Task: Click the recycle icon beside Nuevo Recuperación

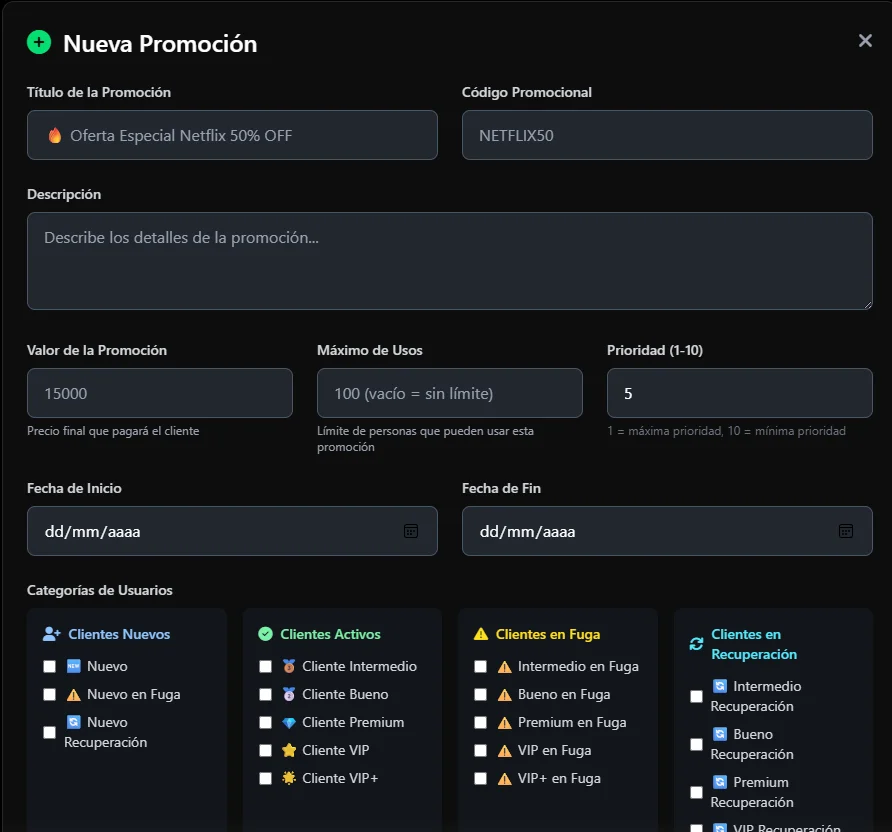Action: point(73,722)
